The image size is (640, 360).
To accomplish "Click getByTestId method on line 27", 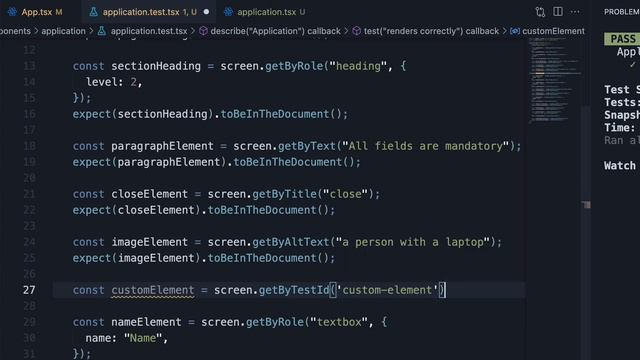I will pyautogui.click(x=294, y=290).
